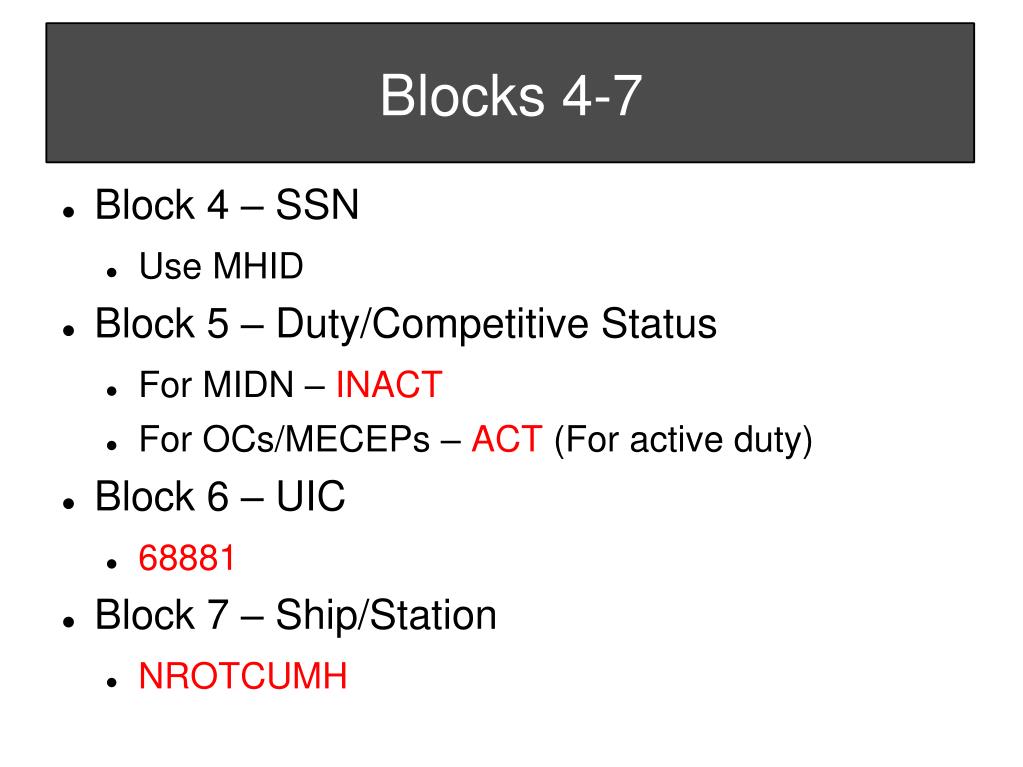Click the 'Block 7 – Ship/Station' heading
The image size is (1023, 767).
(296, 615)
